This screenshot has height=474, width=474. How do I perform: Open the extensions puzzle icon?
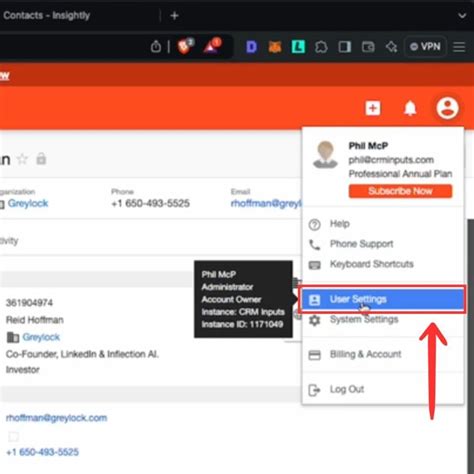[x=321, y=47]
